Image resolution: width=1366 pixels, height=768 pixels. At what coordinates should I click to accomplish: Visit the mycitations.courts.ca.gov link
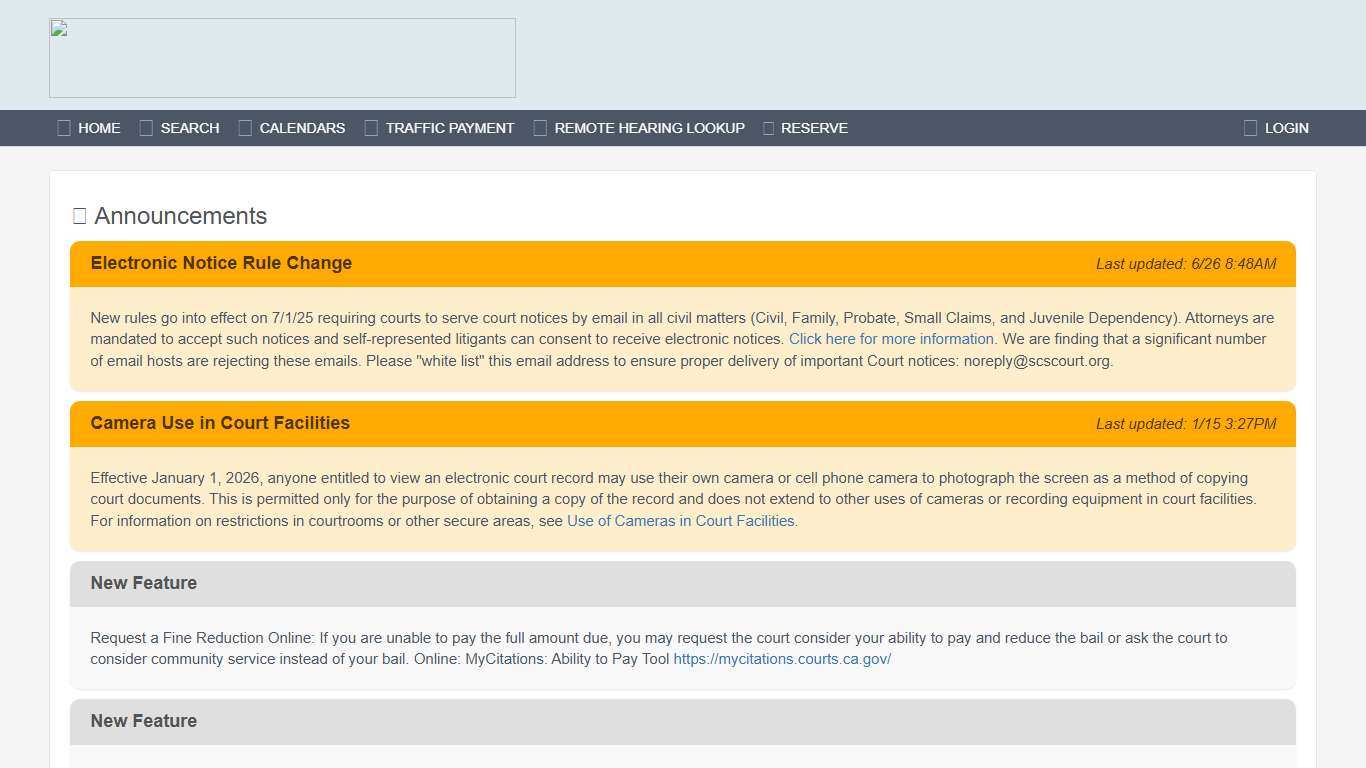tap(782, 659)
